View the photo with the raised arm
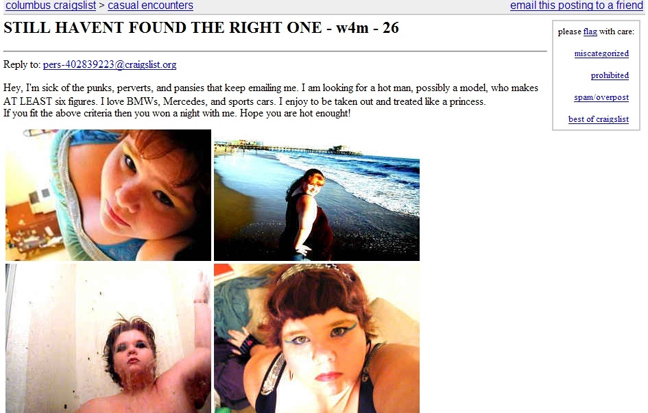Image resolution: width=648 pixels, height=413 pixels. pyautogui.click(x=108, y=338)
